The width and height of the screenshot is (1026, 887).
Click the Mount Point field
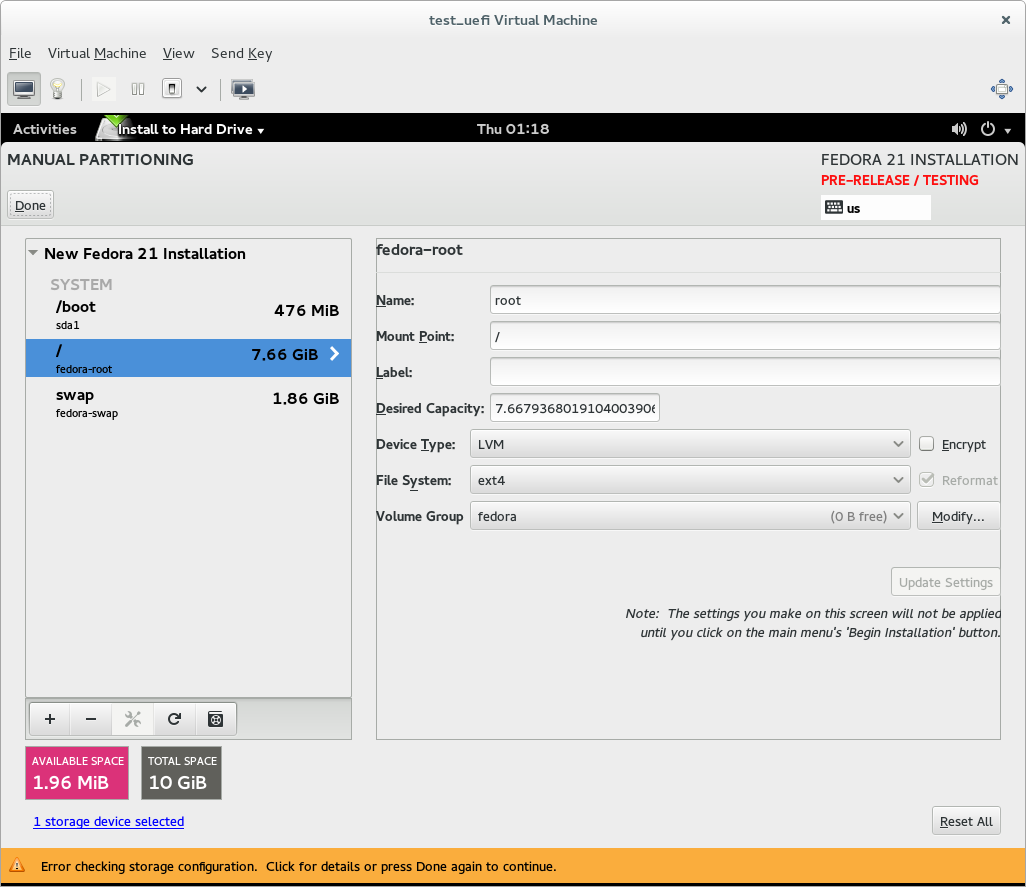tap(745, 336)
